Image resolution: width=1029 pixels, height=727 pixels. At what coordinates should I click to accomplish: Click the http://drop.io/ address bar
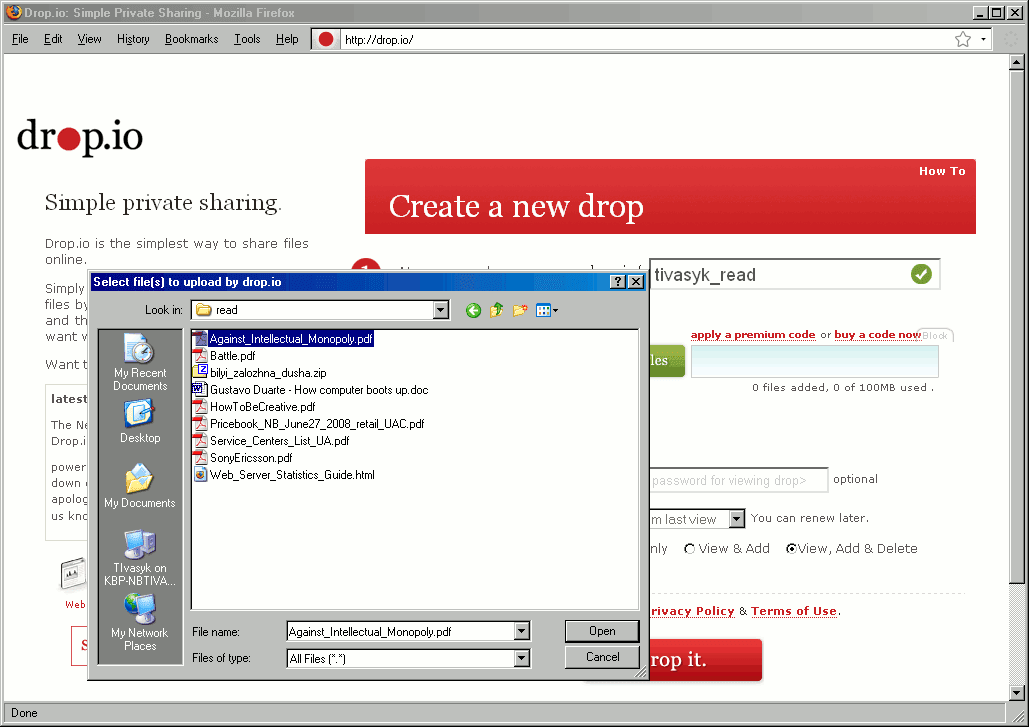click(646, 39)
